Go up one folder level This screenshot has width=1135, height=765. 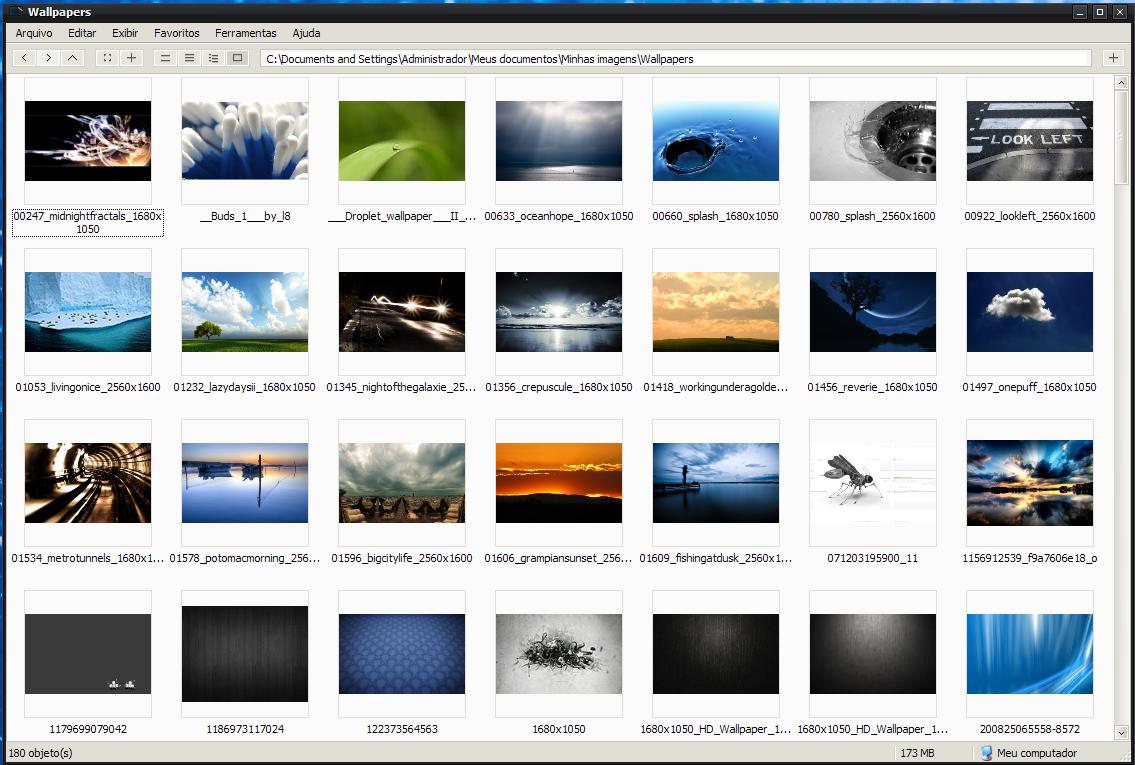click(73, 58)
